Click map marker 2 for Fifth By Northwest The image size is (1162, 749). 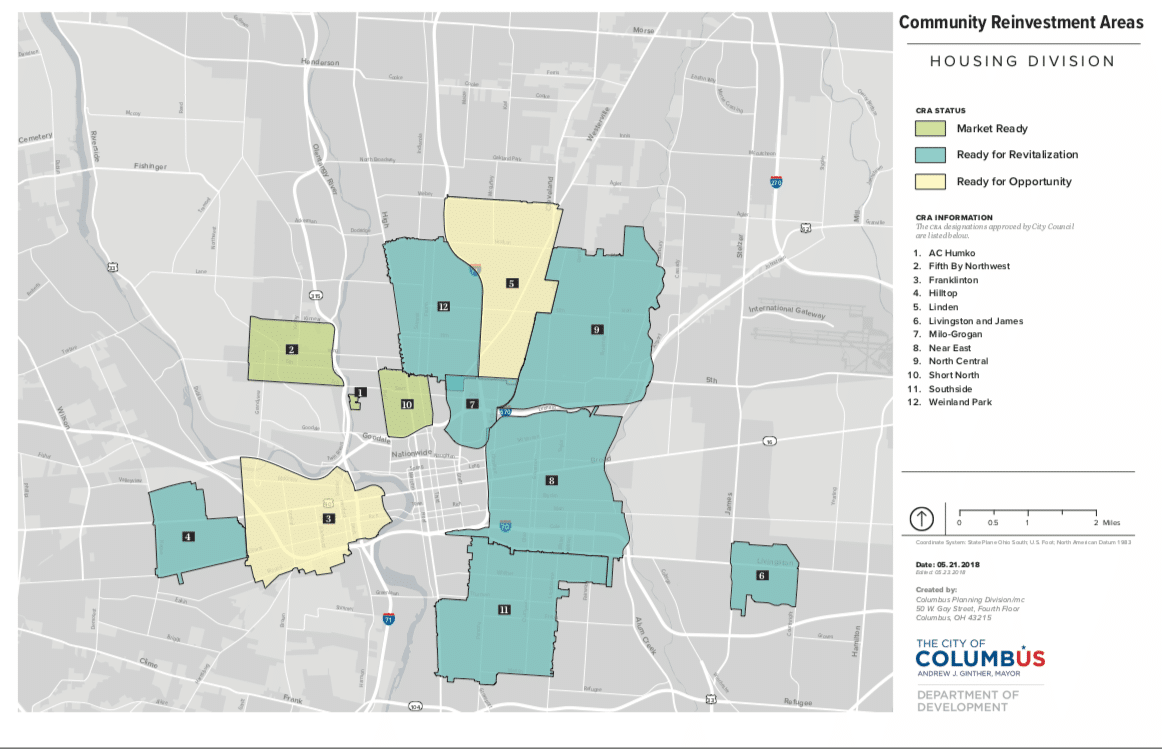coord(291,349)
